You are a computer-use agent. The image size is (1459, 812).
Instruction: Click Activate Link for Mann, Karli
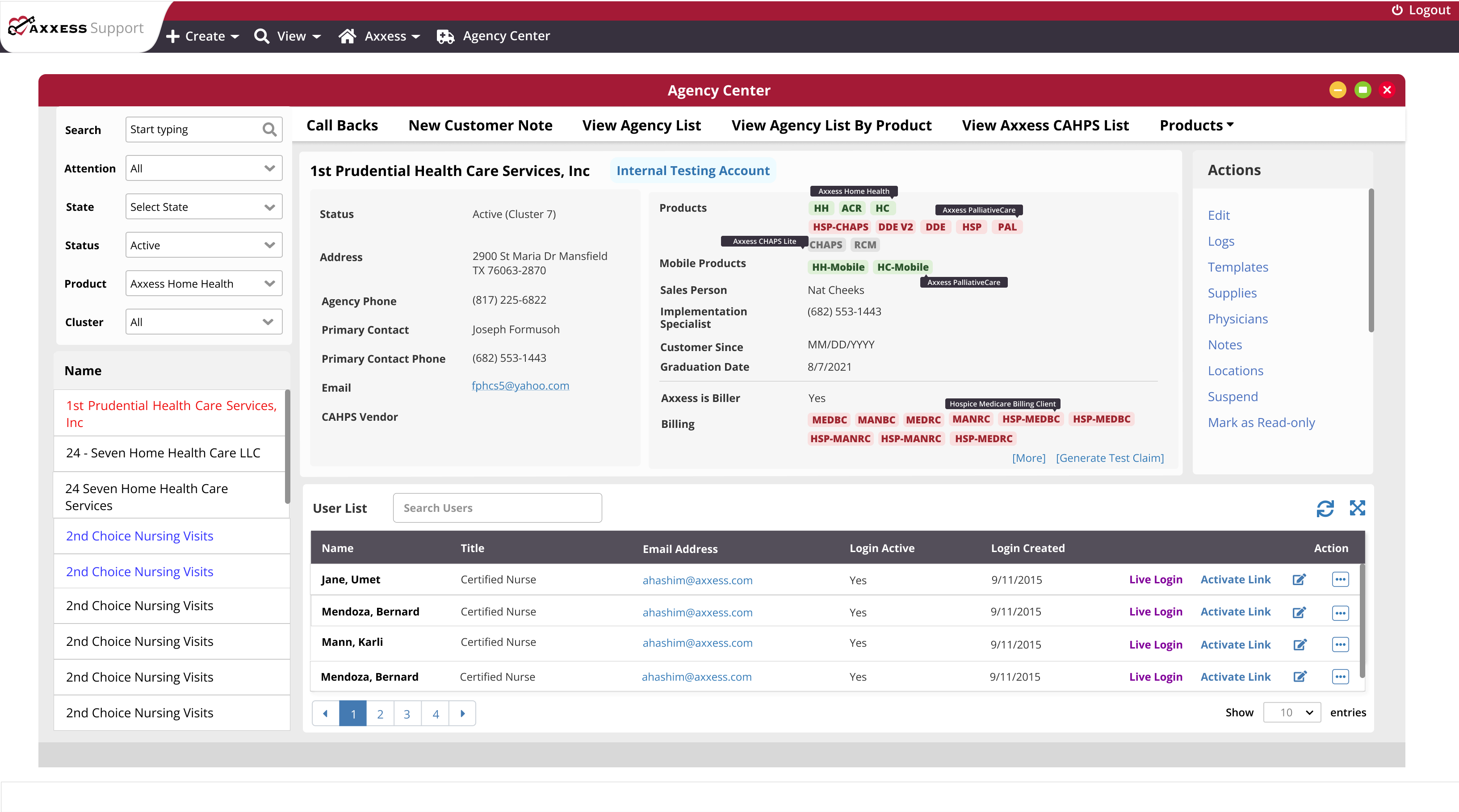(1235, 645)
